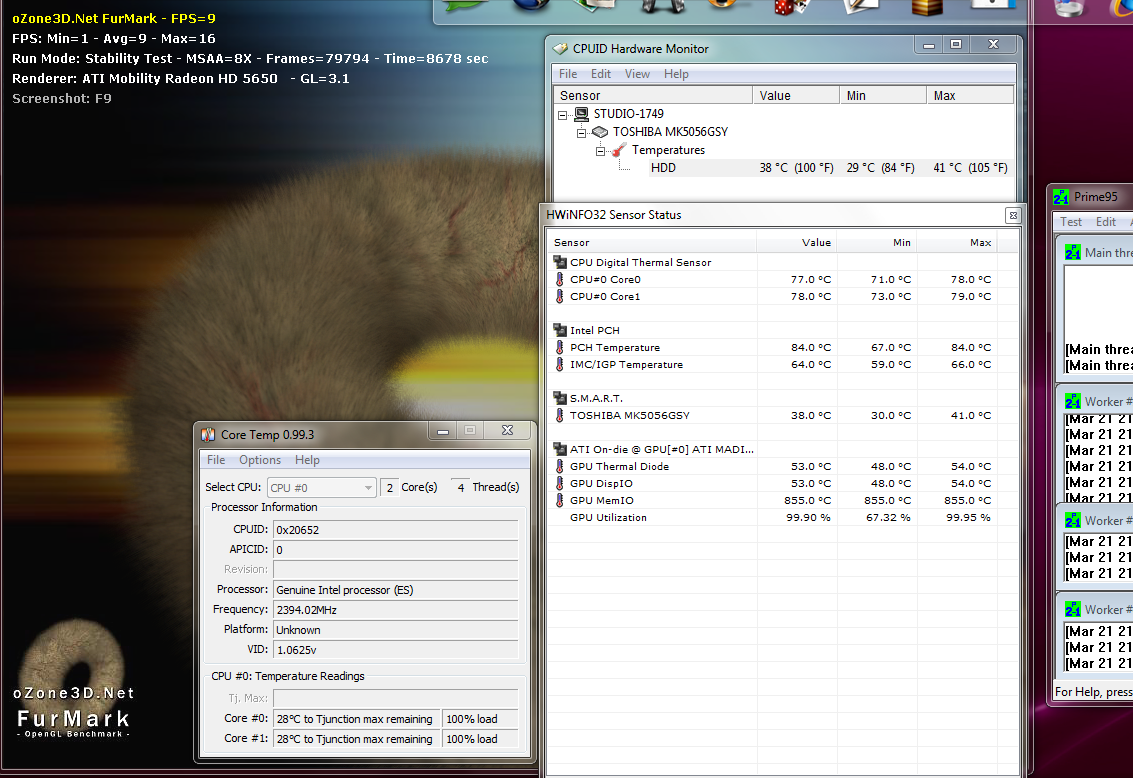Select the HDD row in Hardware Monitor

coord(783,168)
